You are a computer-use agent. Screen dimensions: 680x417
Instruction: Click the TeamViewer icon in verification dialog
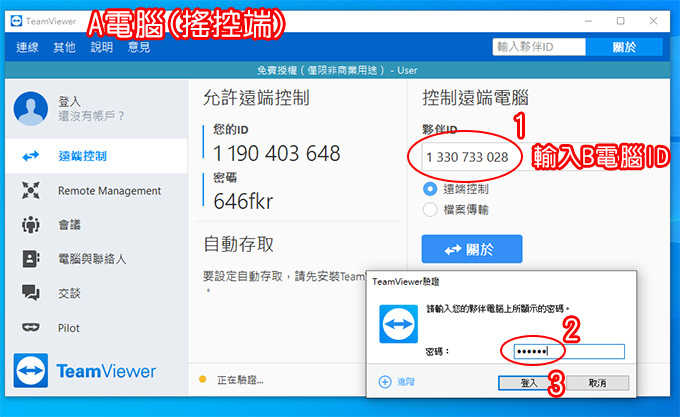[x=399, y=324]
